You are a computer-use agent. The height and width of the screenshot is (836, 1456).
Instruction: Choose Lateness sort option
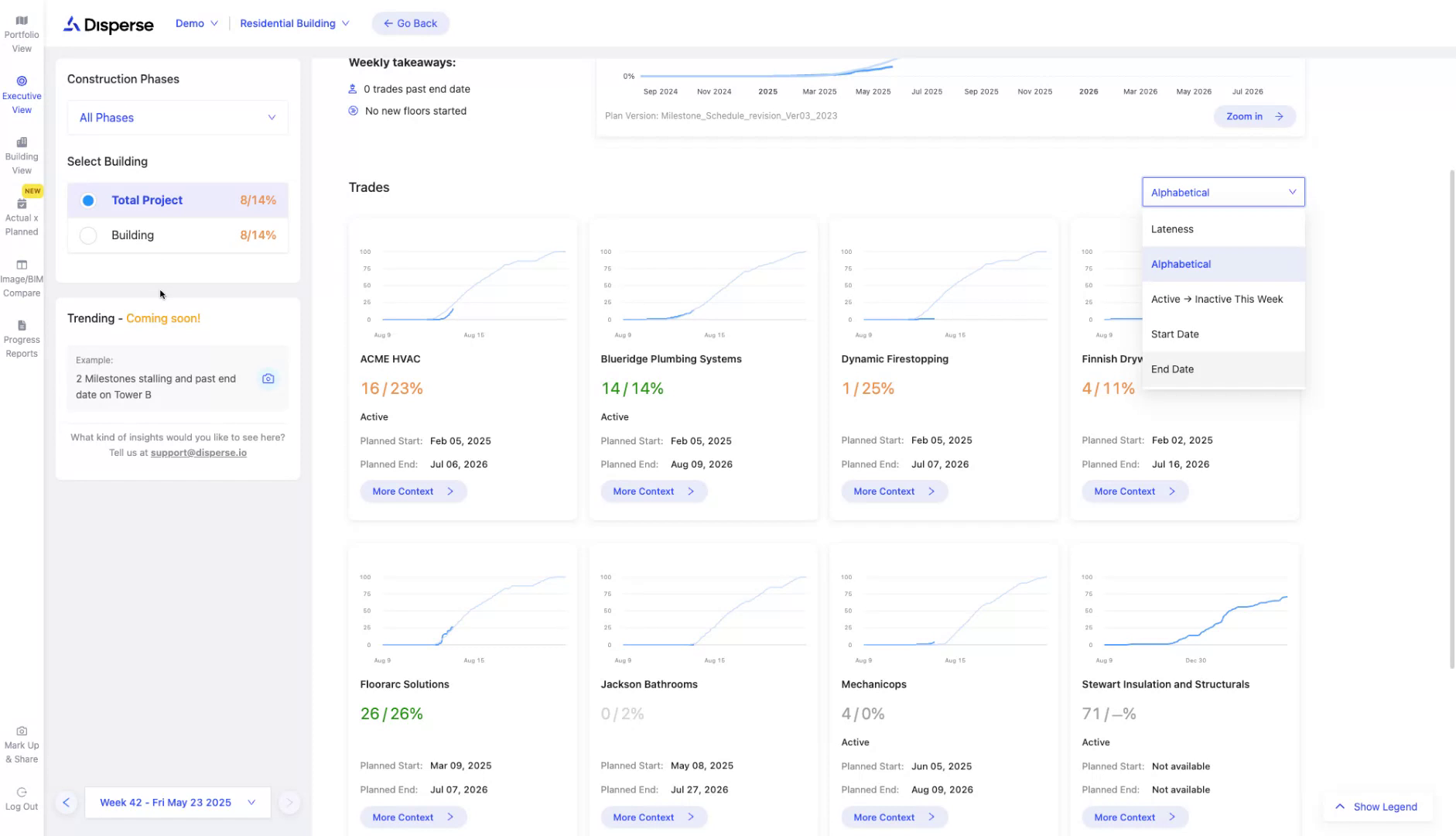[1172, 229]
